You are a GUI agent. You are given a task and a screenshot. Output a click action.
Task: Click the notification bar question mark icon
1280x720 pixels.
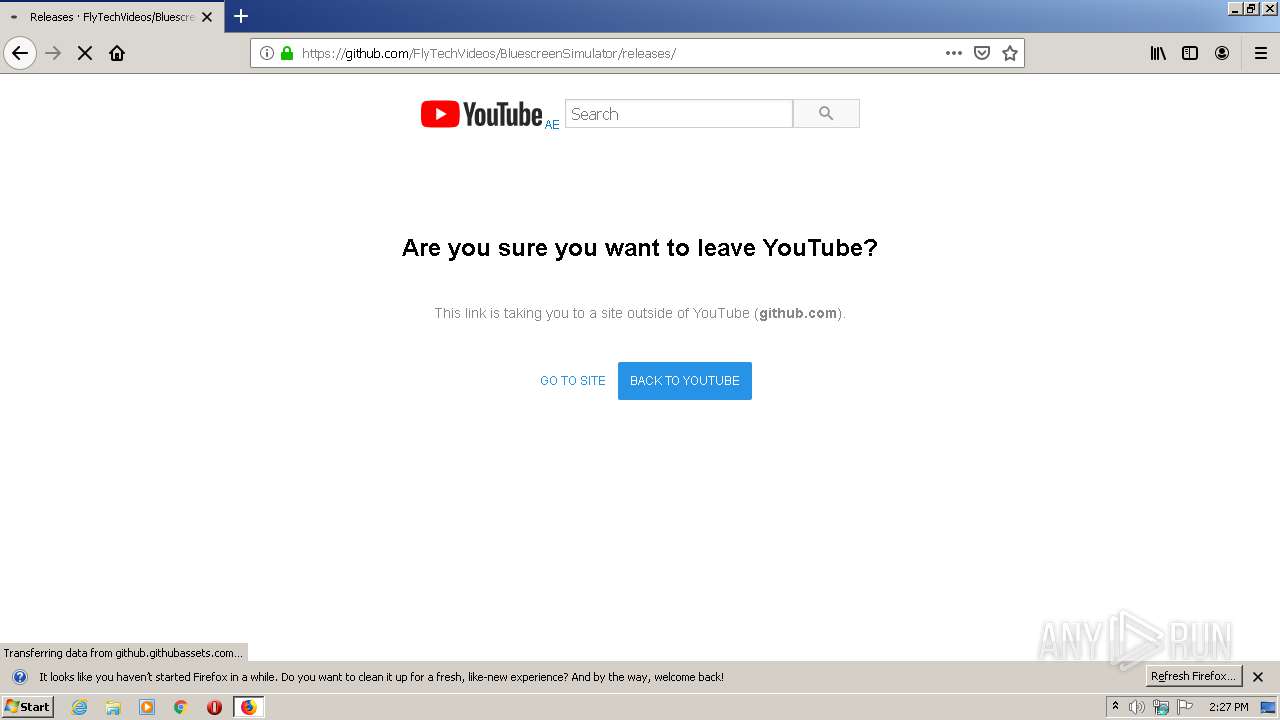[x=19, y=677]
